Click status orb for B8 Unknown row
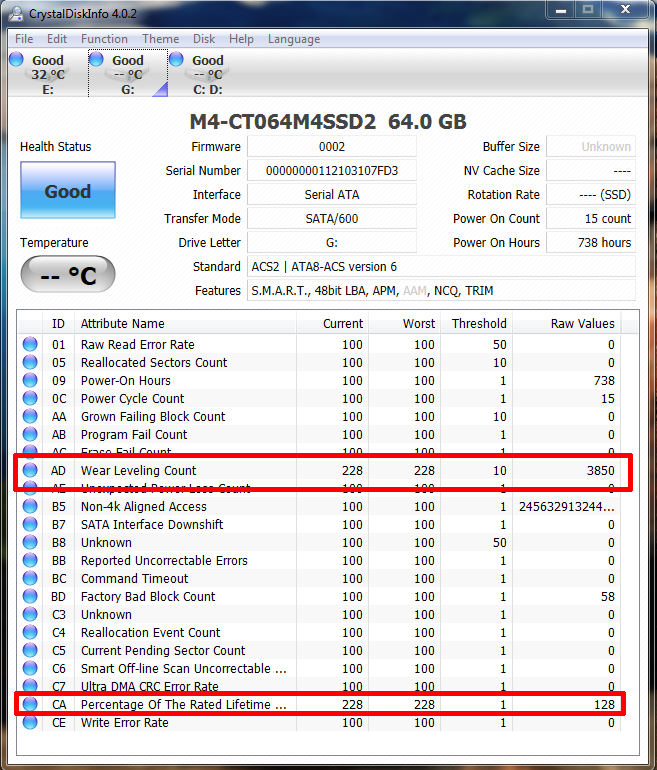 30,543
